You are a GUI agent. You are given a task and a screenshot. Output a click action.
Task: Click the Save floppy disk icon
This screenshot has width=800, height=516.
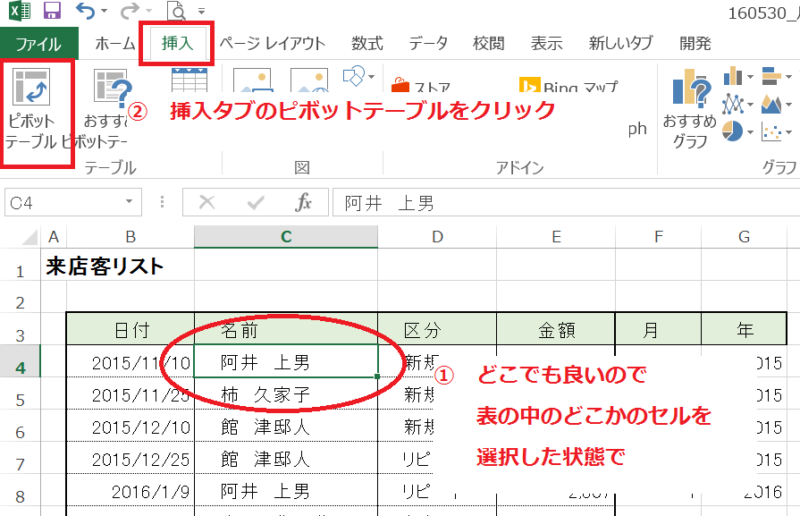52,10
